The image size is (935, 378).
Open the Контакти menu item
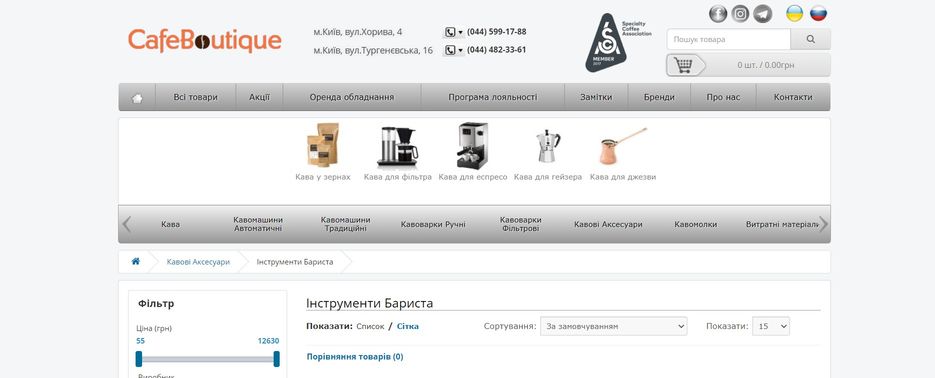click(793, 97)
